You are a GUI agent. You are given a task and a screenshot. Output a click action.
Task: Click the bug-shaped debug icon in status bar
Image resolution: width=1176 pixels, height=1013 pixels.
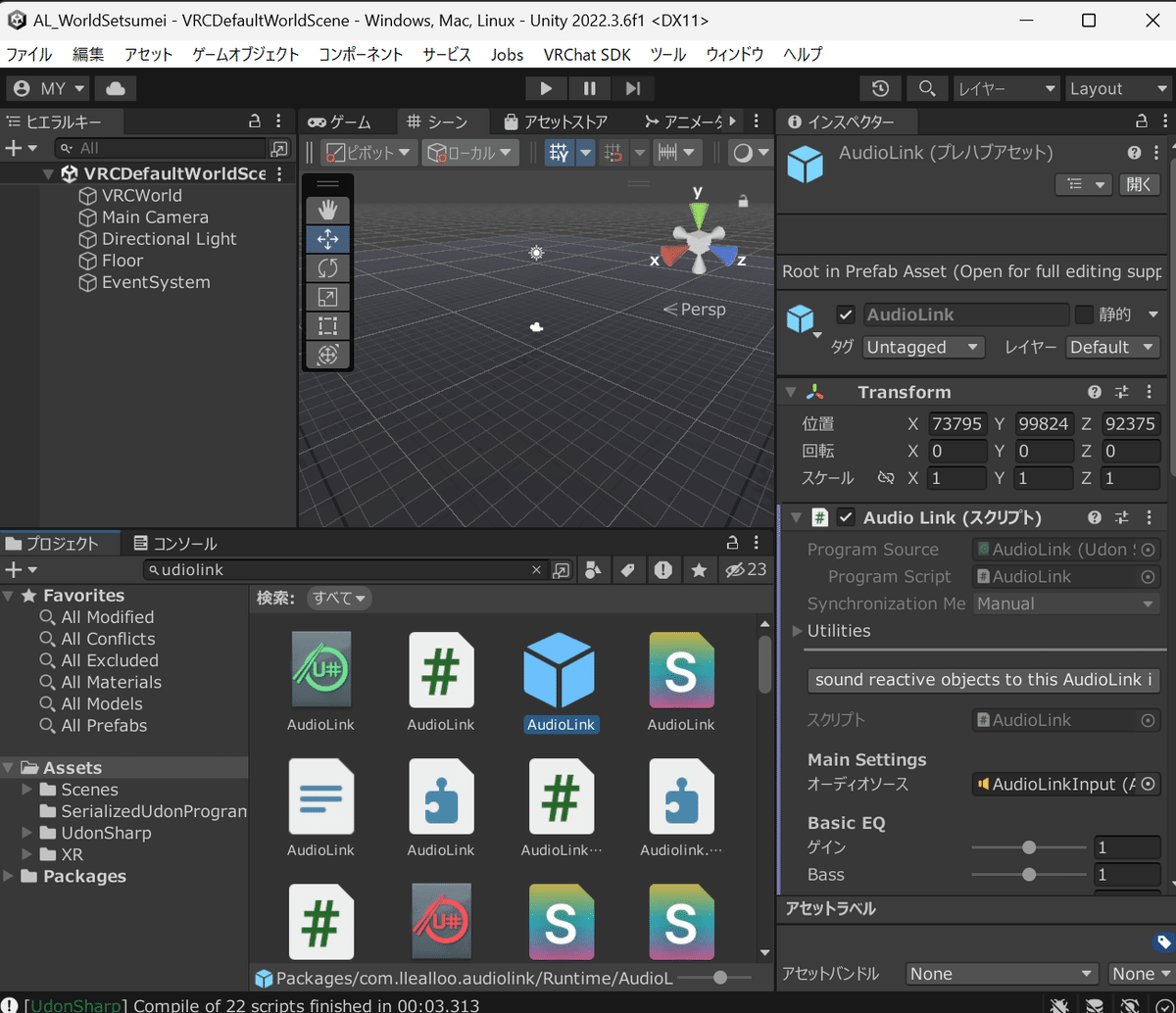[1058, 1004]
